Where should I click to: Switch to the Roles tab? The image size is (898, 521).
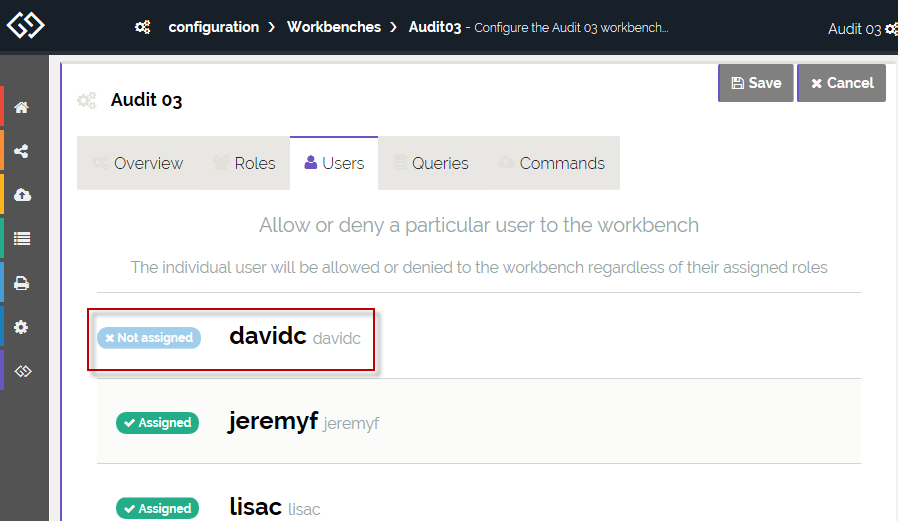[243, 163]
